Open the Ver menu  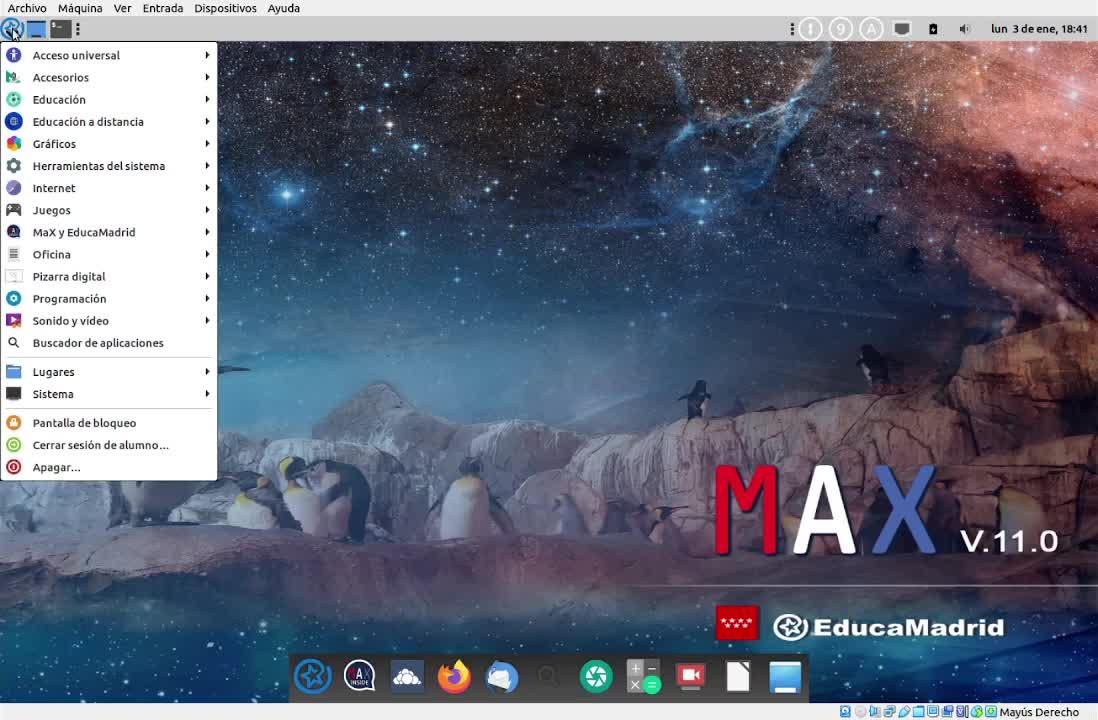[x=123, y=8]
